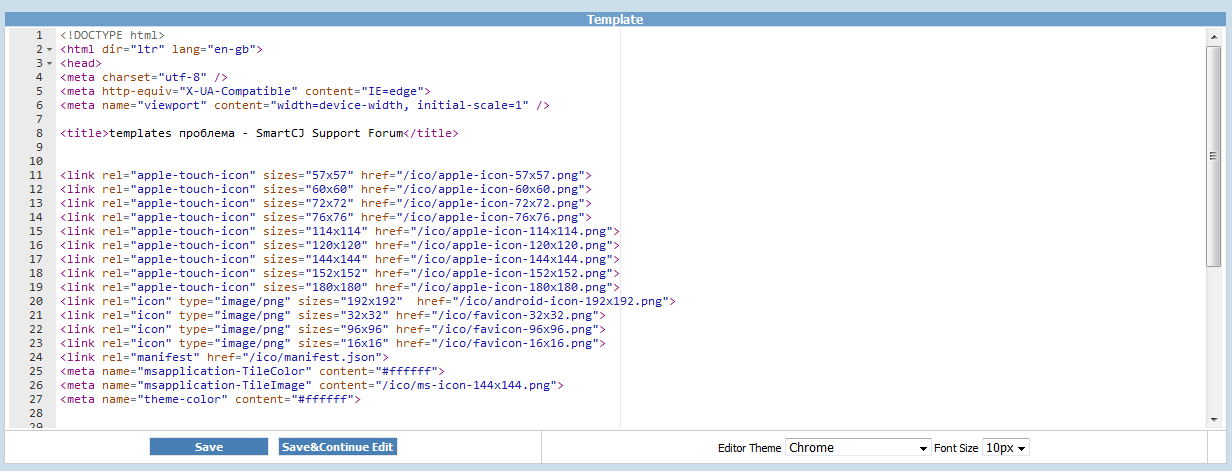Click the Editor Theme label

point(749,449)
